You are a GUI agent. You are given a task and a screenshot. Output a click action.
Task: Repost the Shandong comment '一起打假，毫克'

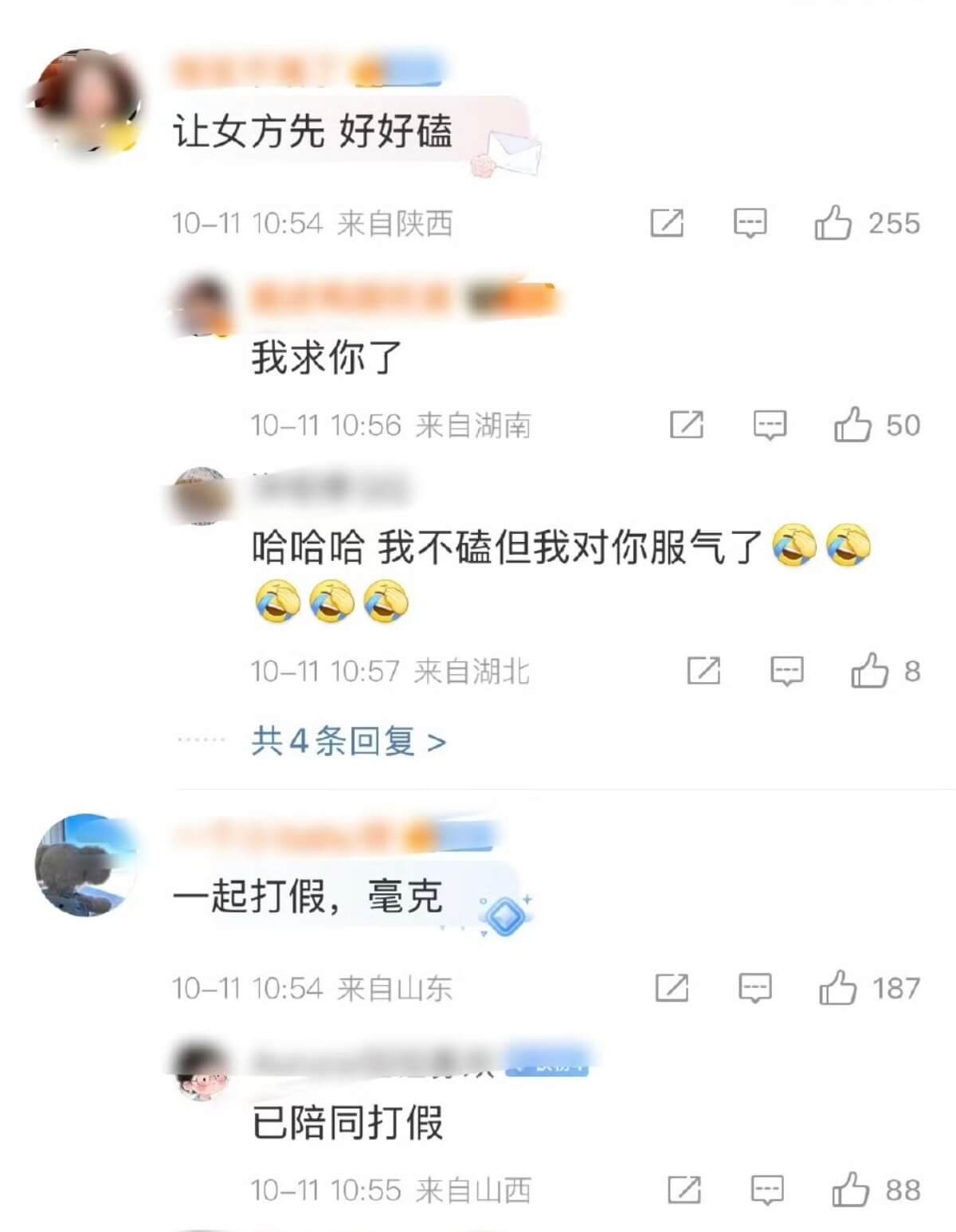click(672, 989)
